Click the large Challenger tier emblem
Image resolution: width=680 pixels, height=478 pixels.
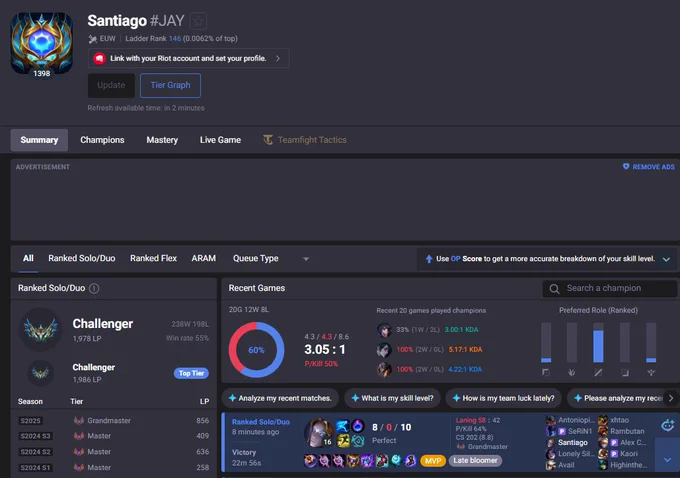click(41, 329)
